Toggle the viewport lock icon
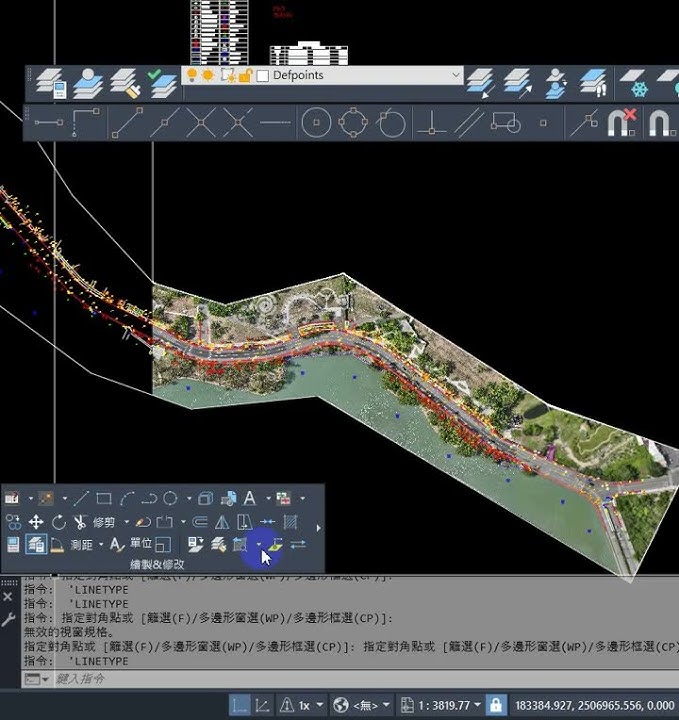 click(x=496, y=705)
